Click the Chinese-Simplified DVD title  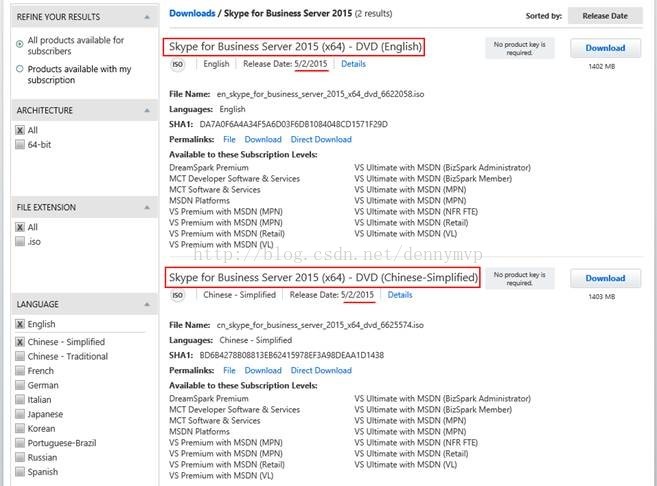pos(323,277)
